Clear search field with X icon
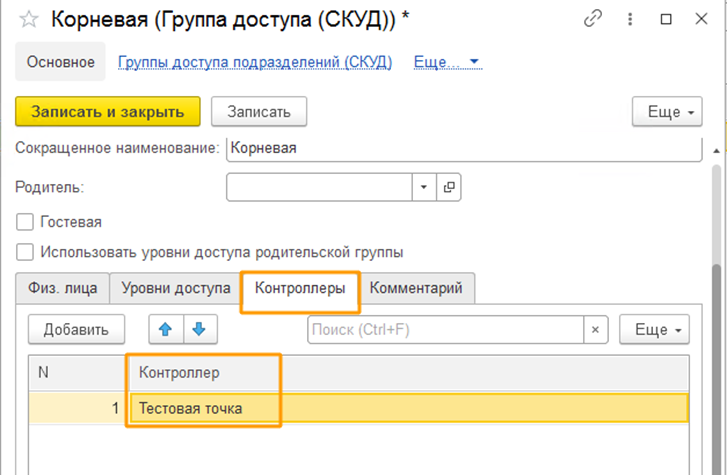727x475 pixels. tap(596, 329)
